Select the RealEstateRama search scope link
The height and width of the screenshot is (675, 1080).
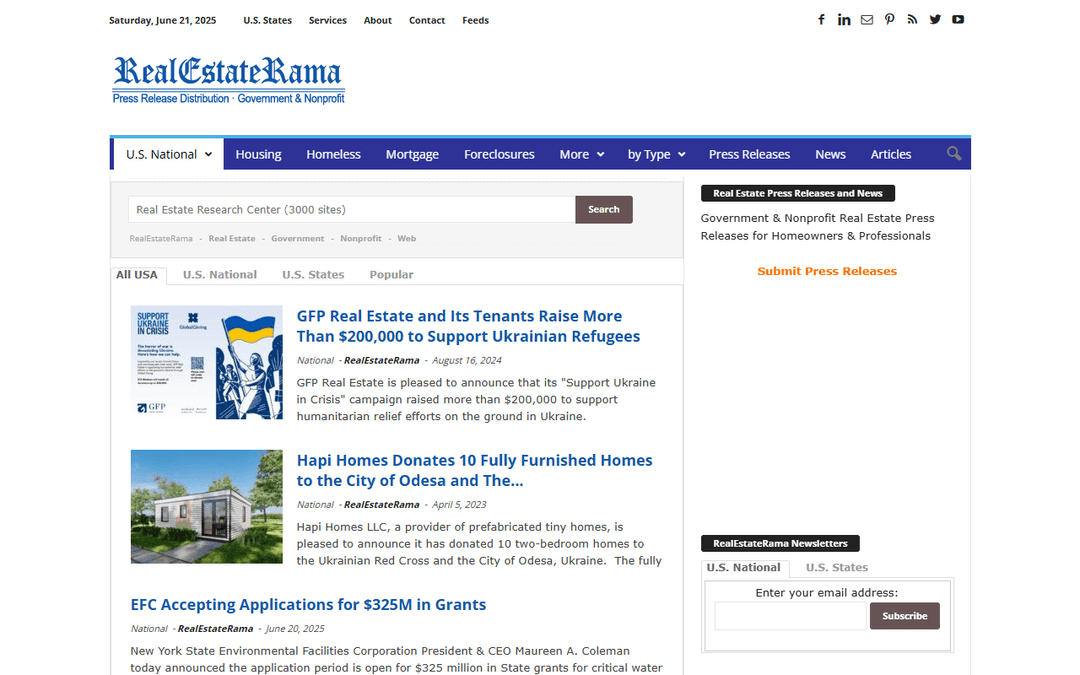(x=161, y=238)
